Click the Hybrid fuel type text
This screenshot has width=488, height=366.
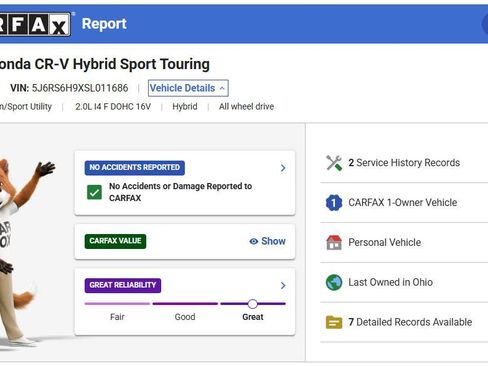[185, 107]
